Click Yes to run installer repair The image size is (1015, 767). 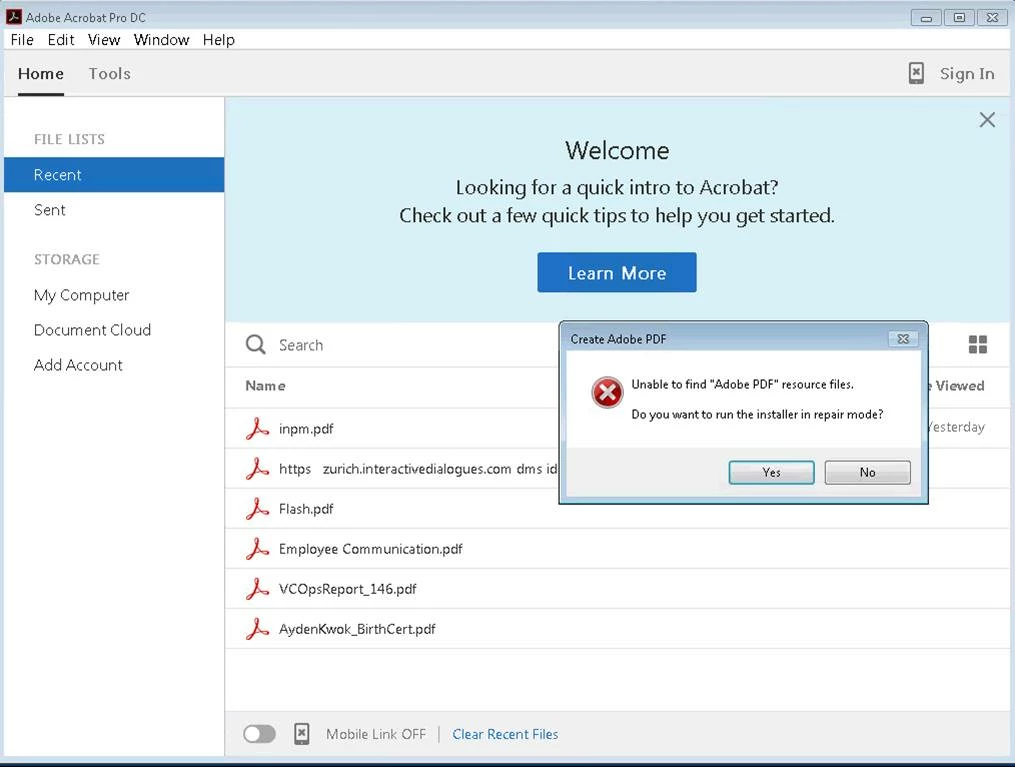pyautogui.click(x=772, y=472)
